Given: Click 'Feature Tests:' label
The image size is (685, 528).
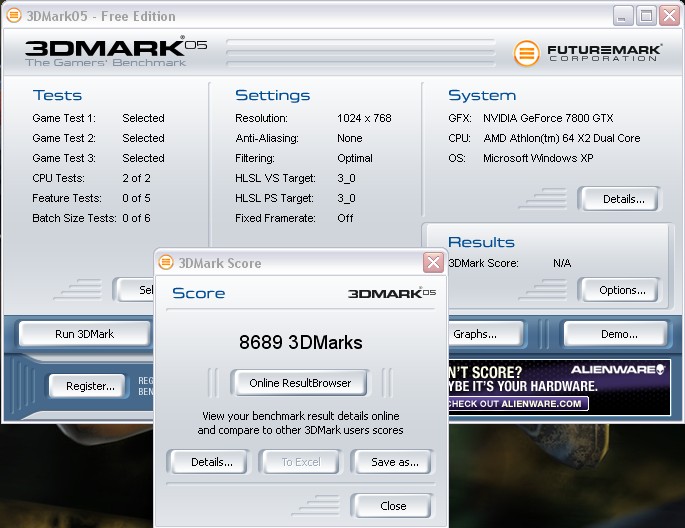Looking at the screenshot, I should click(67, 198).
